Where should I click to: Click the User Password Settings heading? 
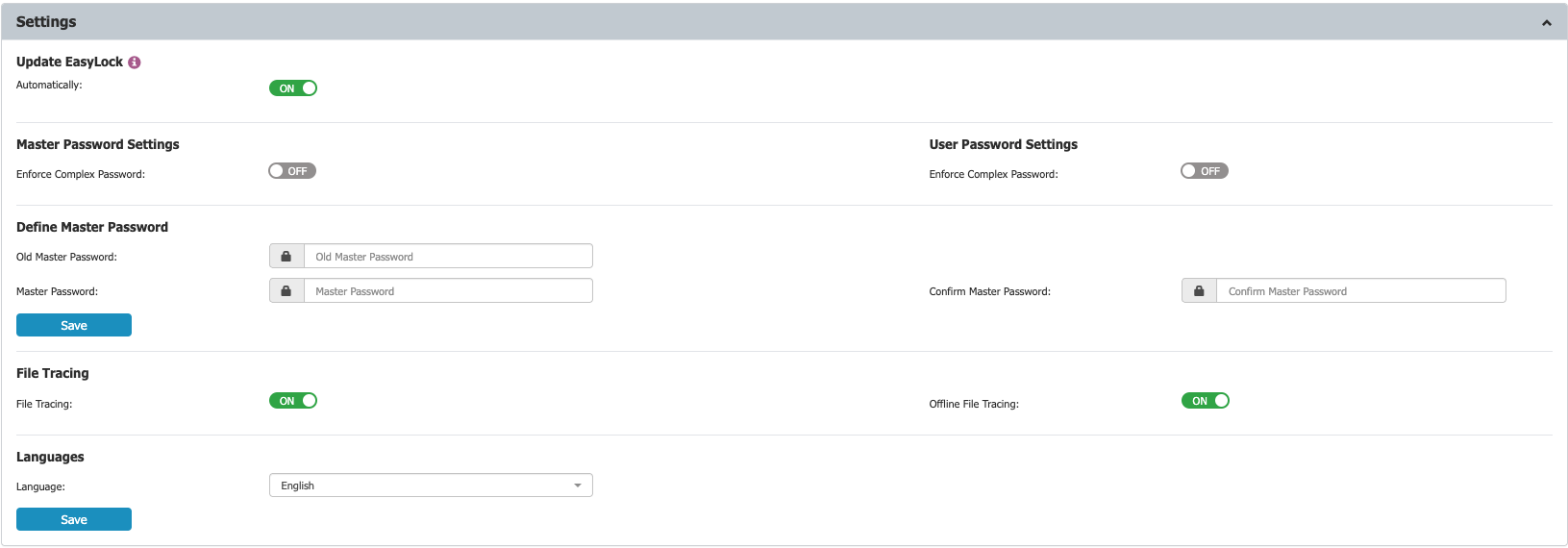pos(1004,144)
